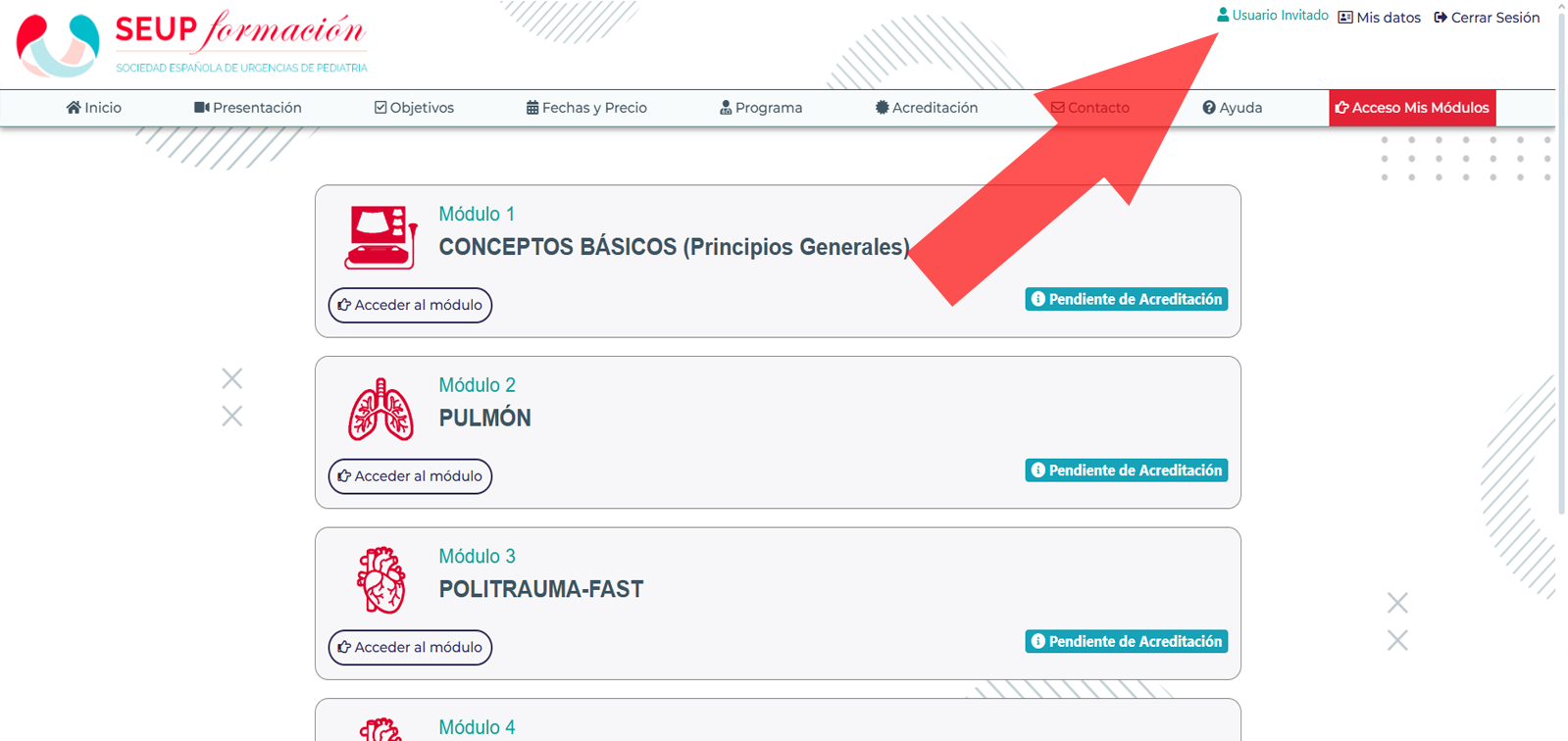Image resolution: width=1568 pixels, height=741 pixels.
Task: Go to the Objetivos menu item
Action: (x=414, y=108)
